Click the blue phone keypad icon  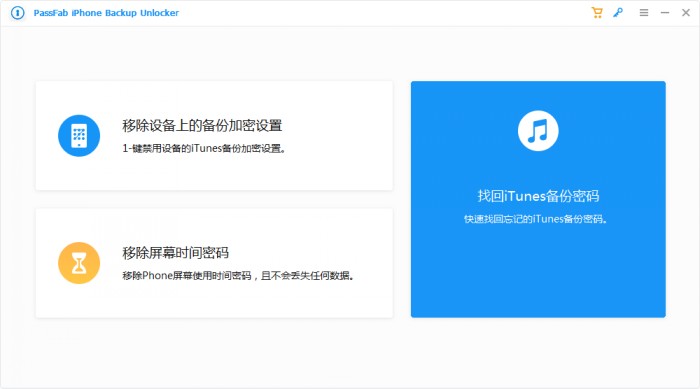[79, 136]
